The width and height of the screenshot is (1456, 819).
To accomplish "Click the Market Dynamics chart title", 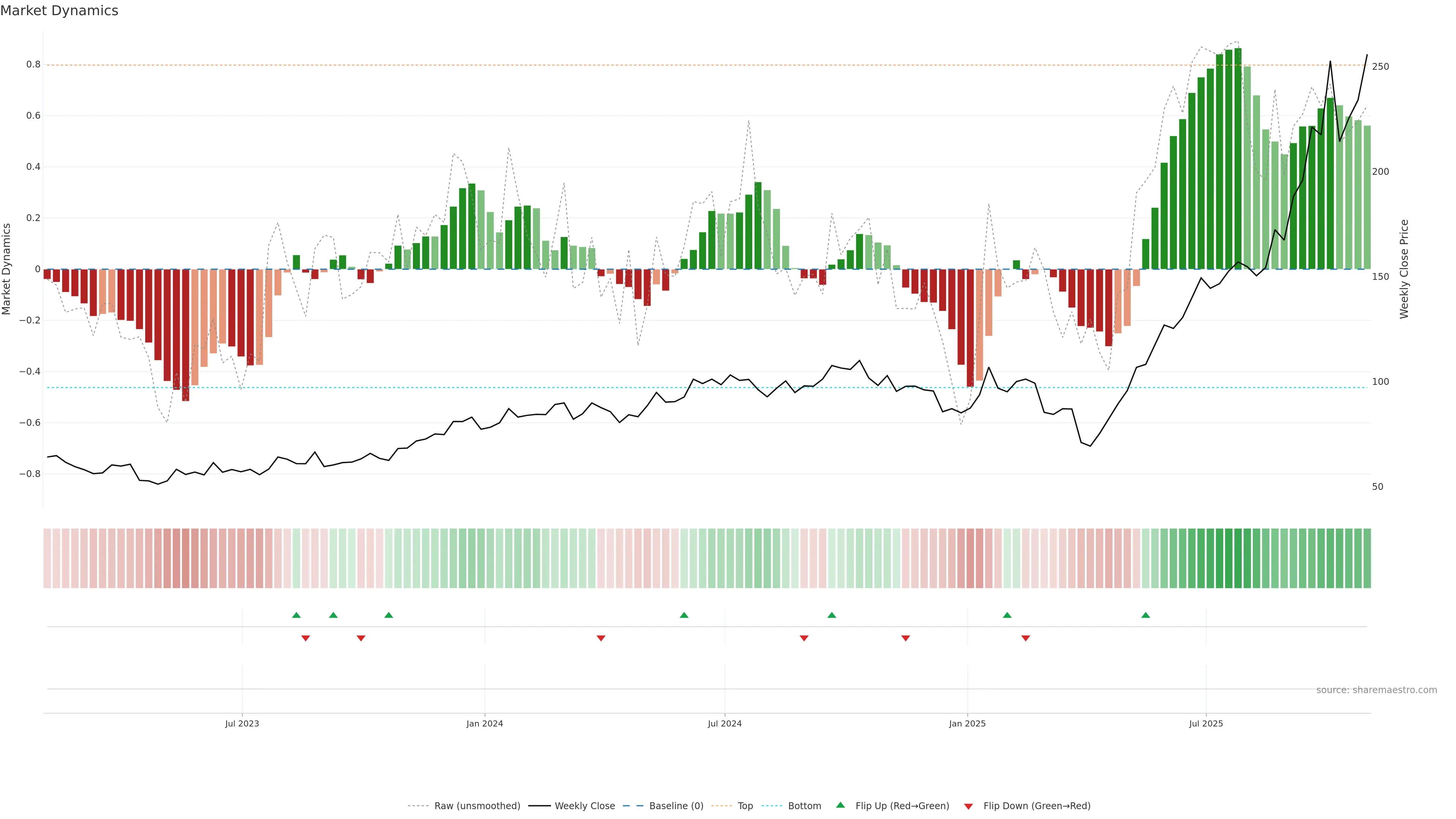I will point(60,11).
